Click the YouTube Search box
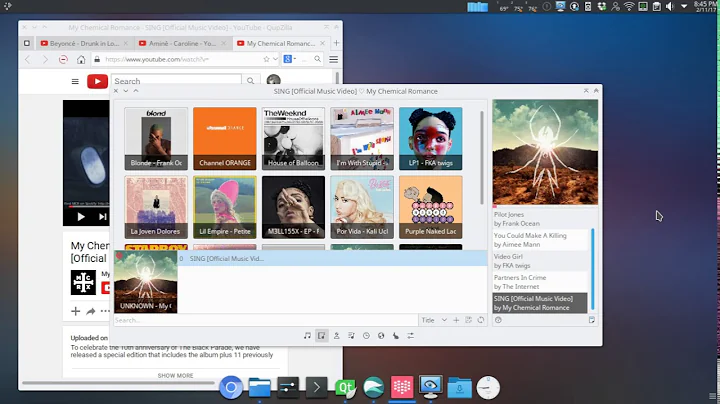Viewport: 720px width, 404px height. 176,81
